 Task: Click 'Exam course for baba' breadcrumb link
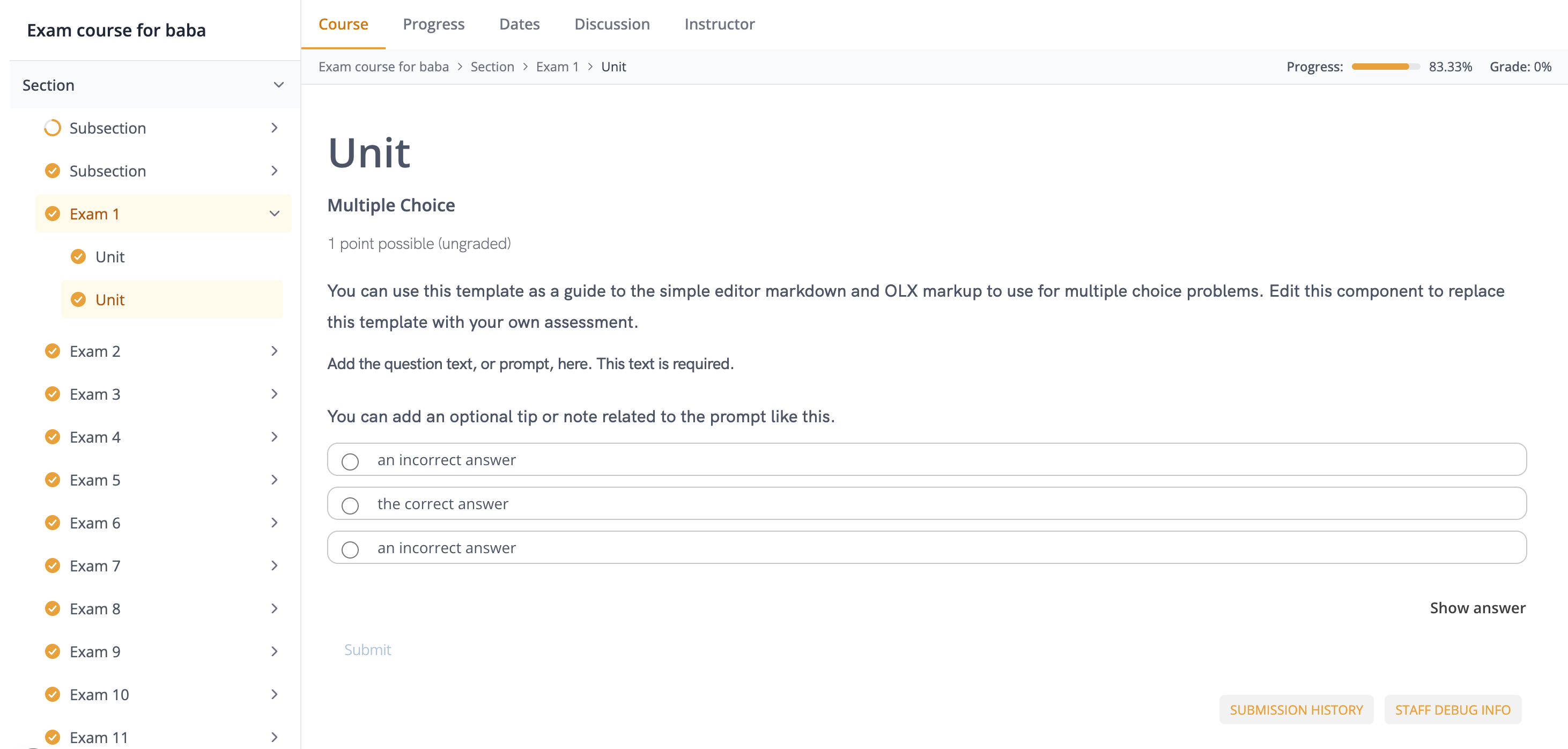click(x=383, y=67)
